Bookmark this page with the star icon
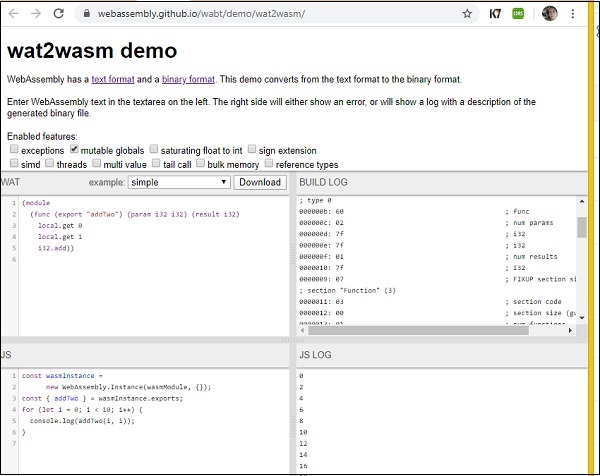600x476 pixels. pos(467,14)
